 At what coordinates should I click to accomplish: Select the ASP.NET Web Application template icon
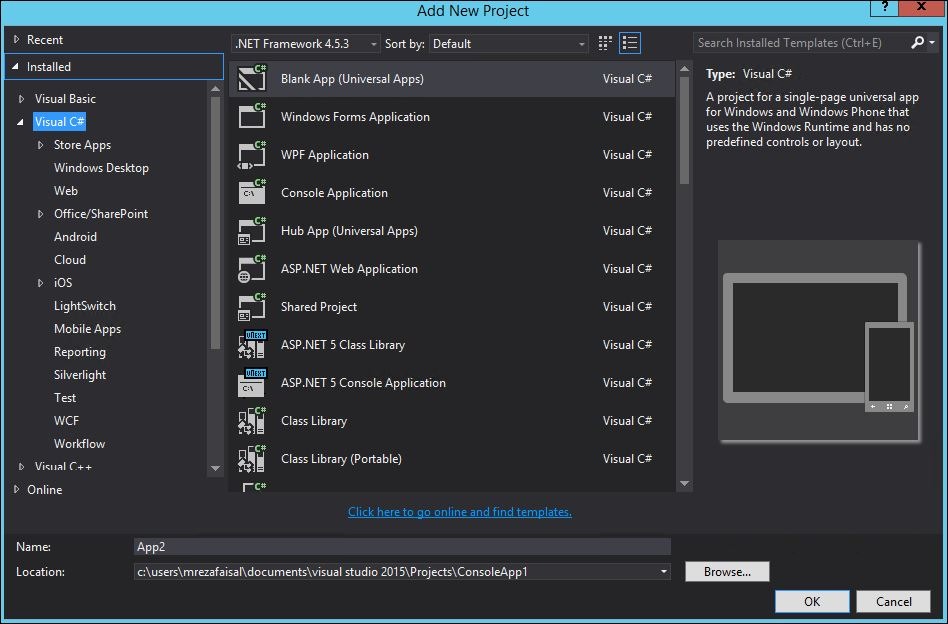(251, 269)
